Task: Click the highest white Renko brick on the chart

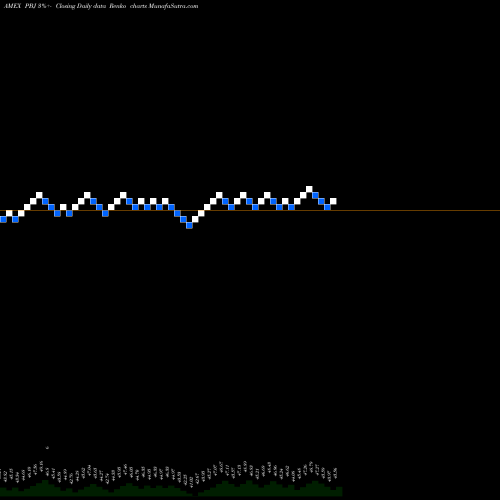Action: [309, 189]
